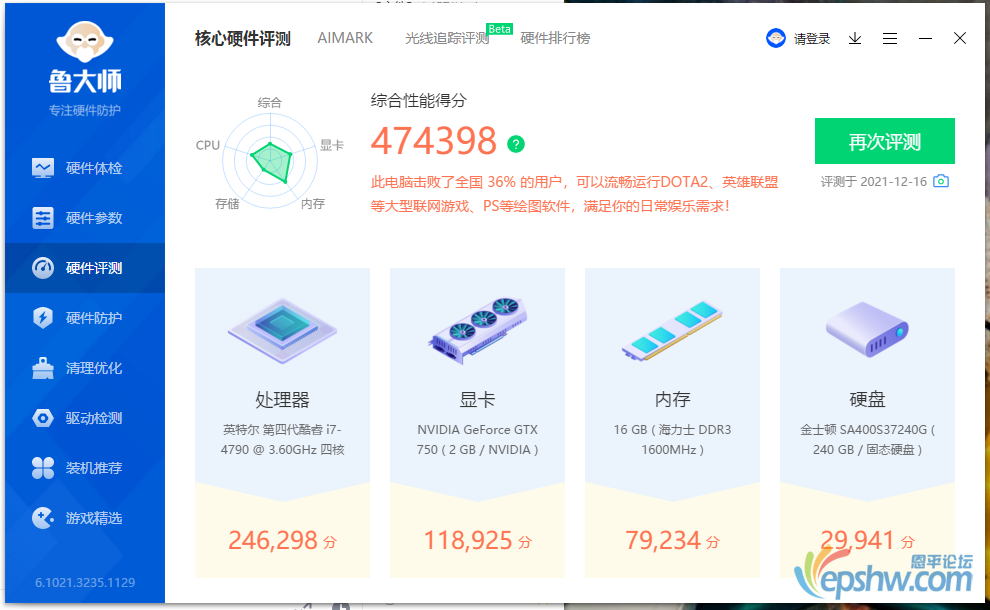Image resolution: width=990 pixels, height=610 pixels.
Task: Switch to 硬件排行榜 tab
Action: coord(555,39)
